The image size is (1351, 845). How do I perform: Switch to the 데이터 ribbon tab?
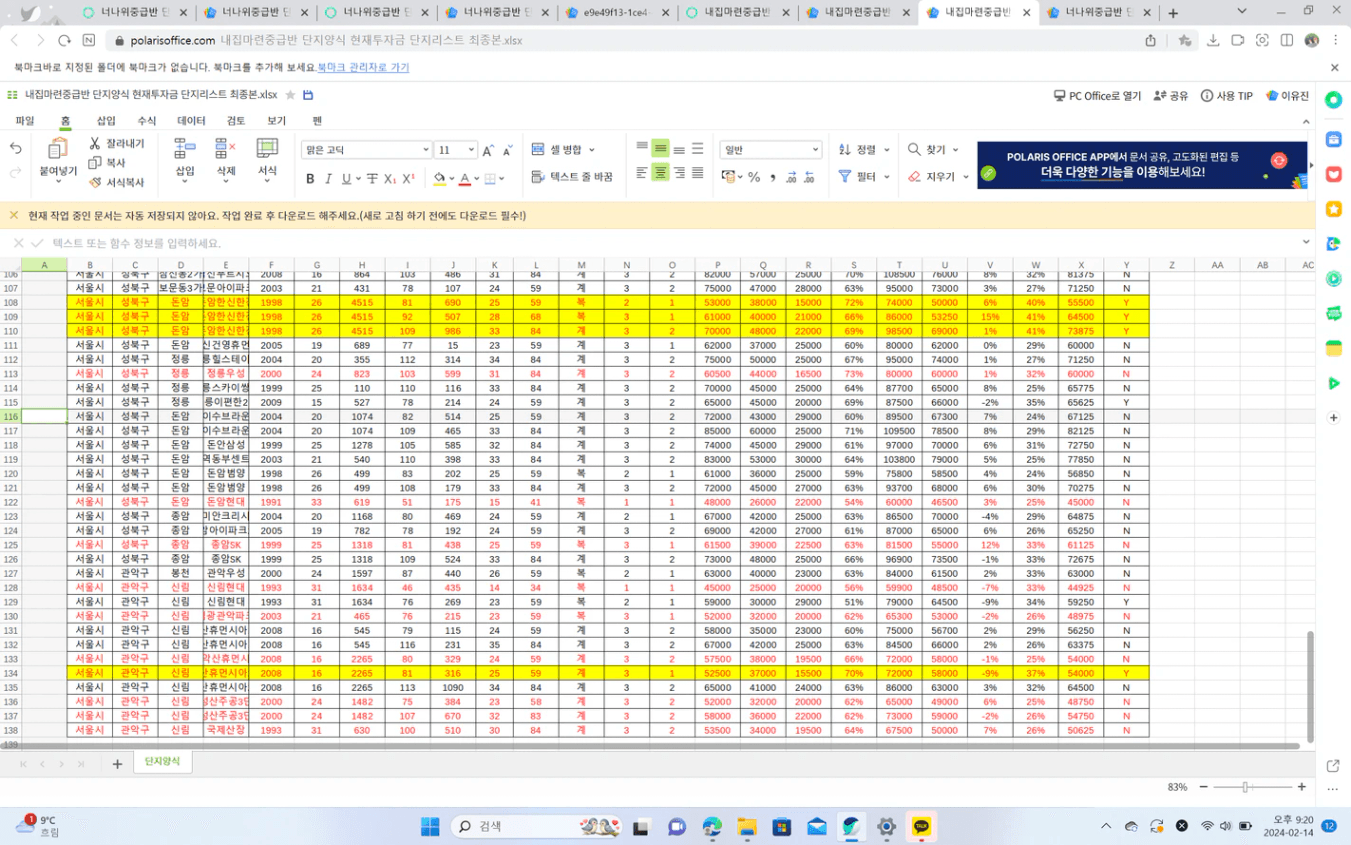pyautogui.click(x=191, y=121)
